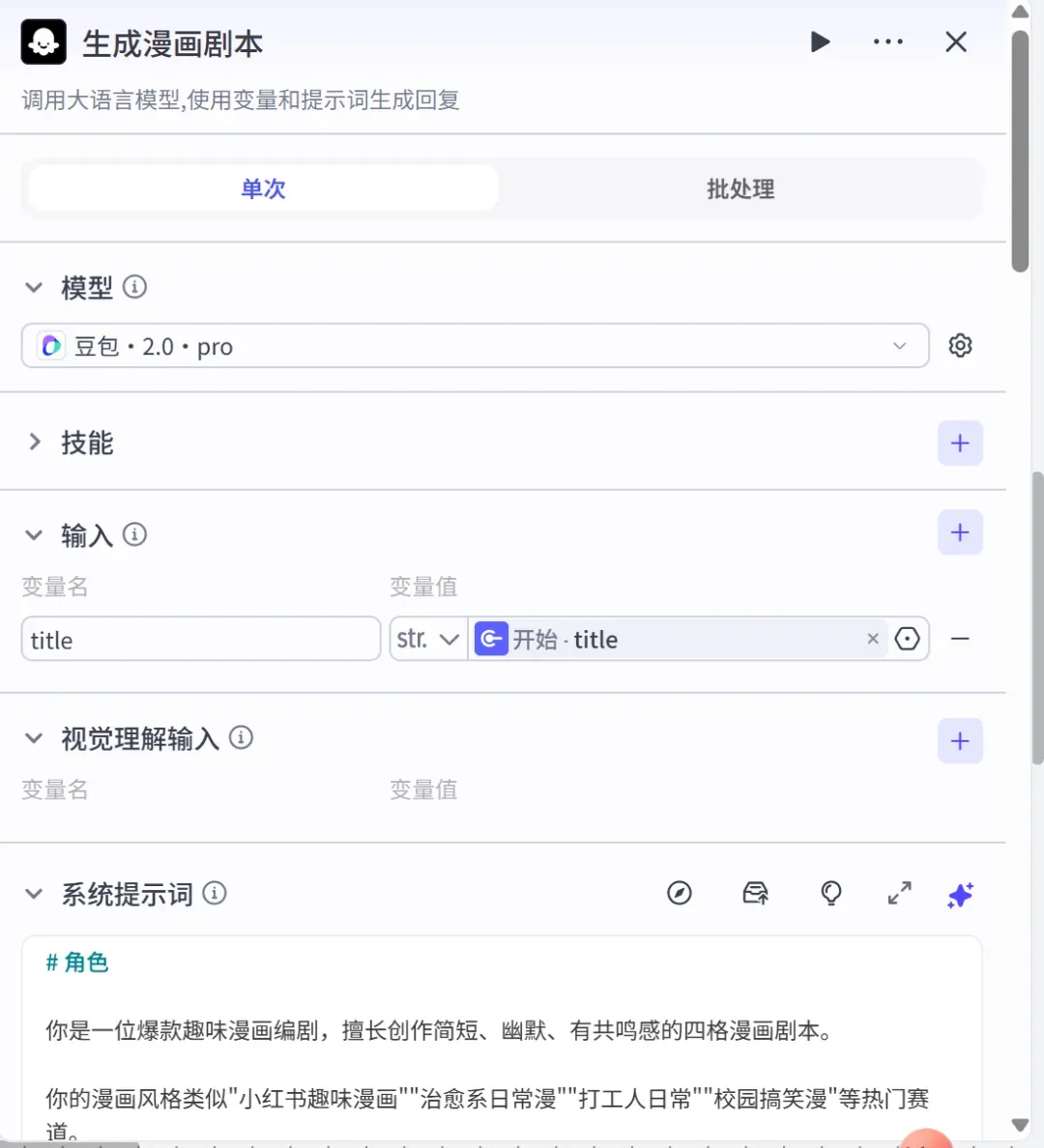This screenshot has height=1148, width=1044.
Task: Switch to the 单次 tab
Action: coord(264,188)
